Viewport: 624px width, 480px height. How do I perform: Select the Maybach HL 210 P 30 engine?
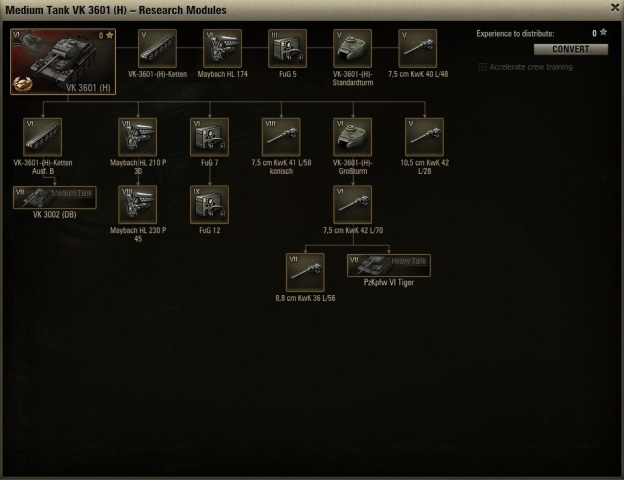(x=138, y=137)
